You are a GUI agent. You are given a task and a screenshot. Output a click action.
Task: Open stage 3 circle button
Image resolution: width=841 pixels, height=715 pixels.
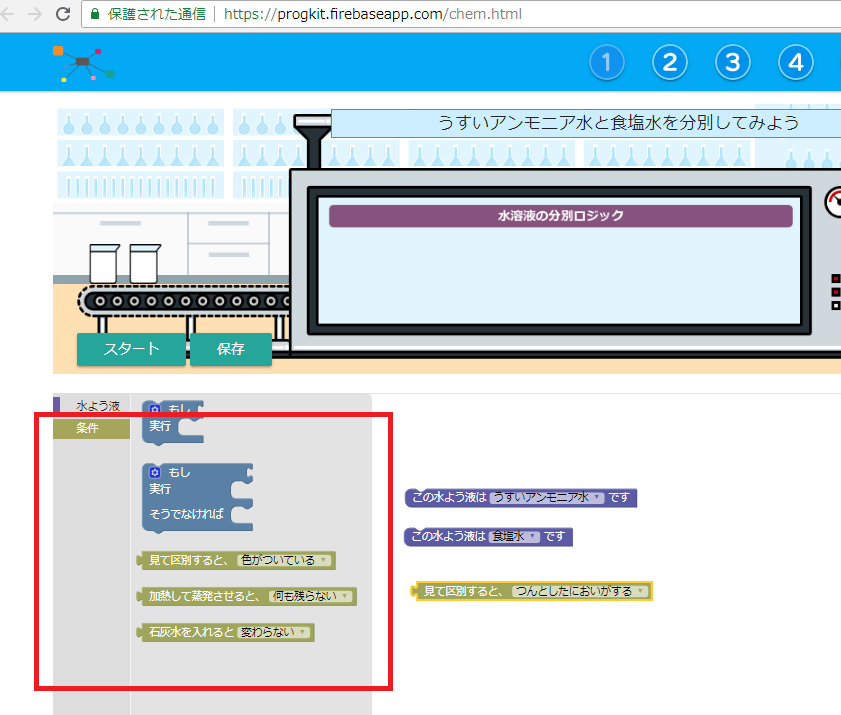click(733, 62)
